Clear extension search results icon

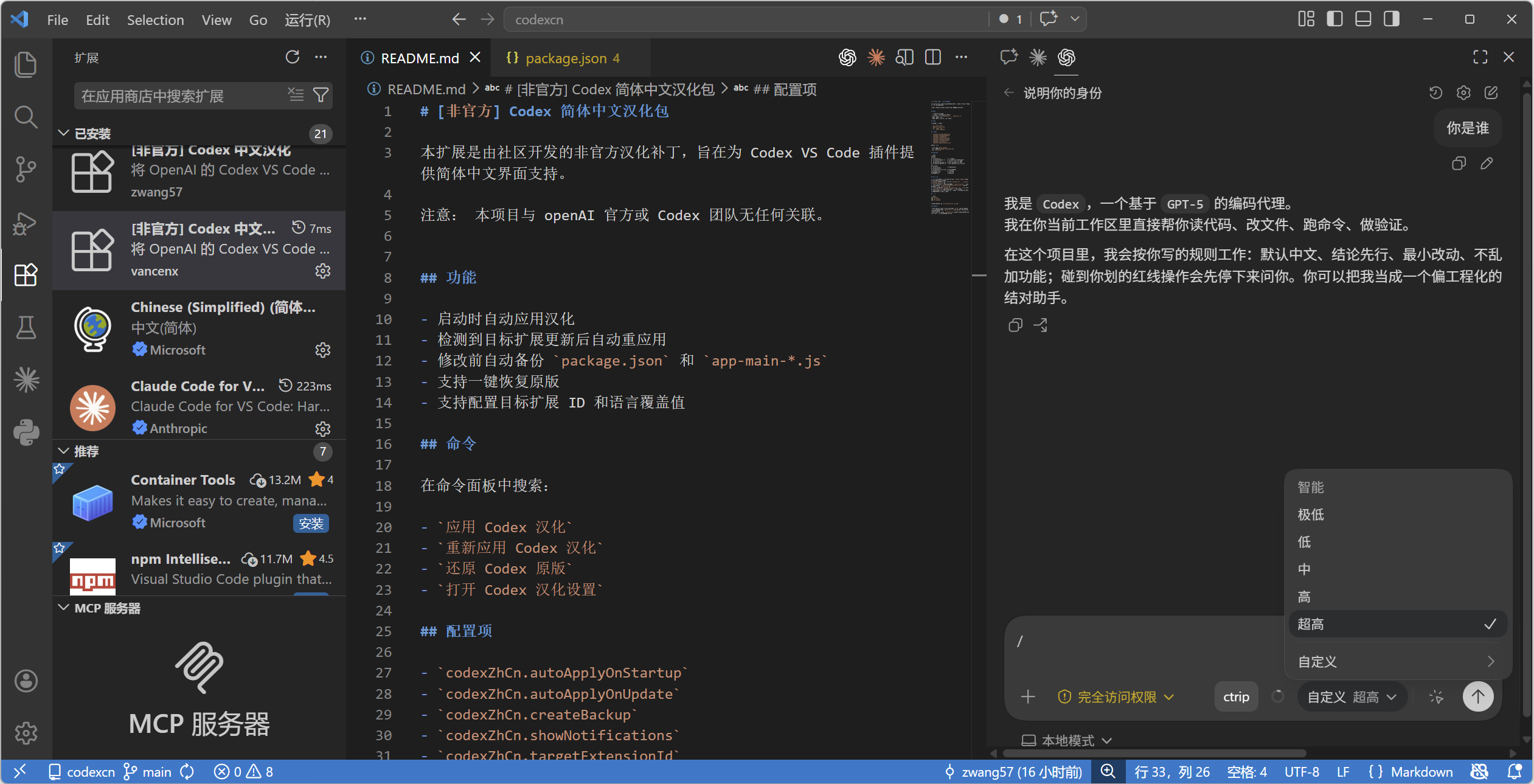pos(296,95)
